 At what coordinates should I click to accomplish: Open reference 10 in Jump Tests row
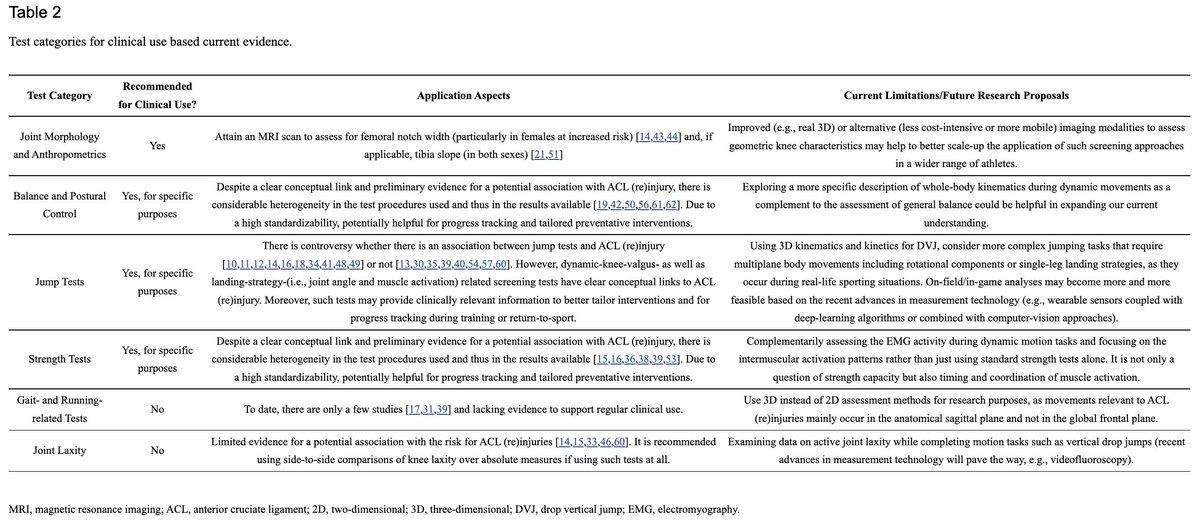click(x=231, y=264)
